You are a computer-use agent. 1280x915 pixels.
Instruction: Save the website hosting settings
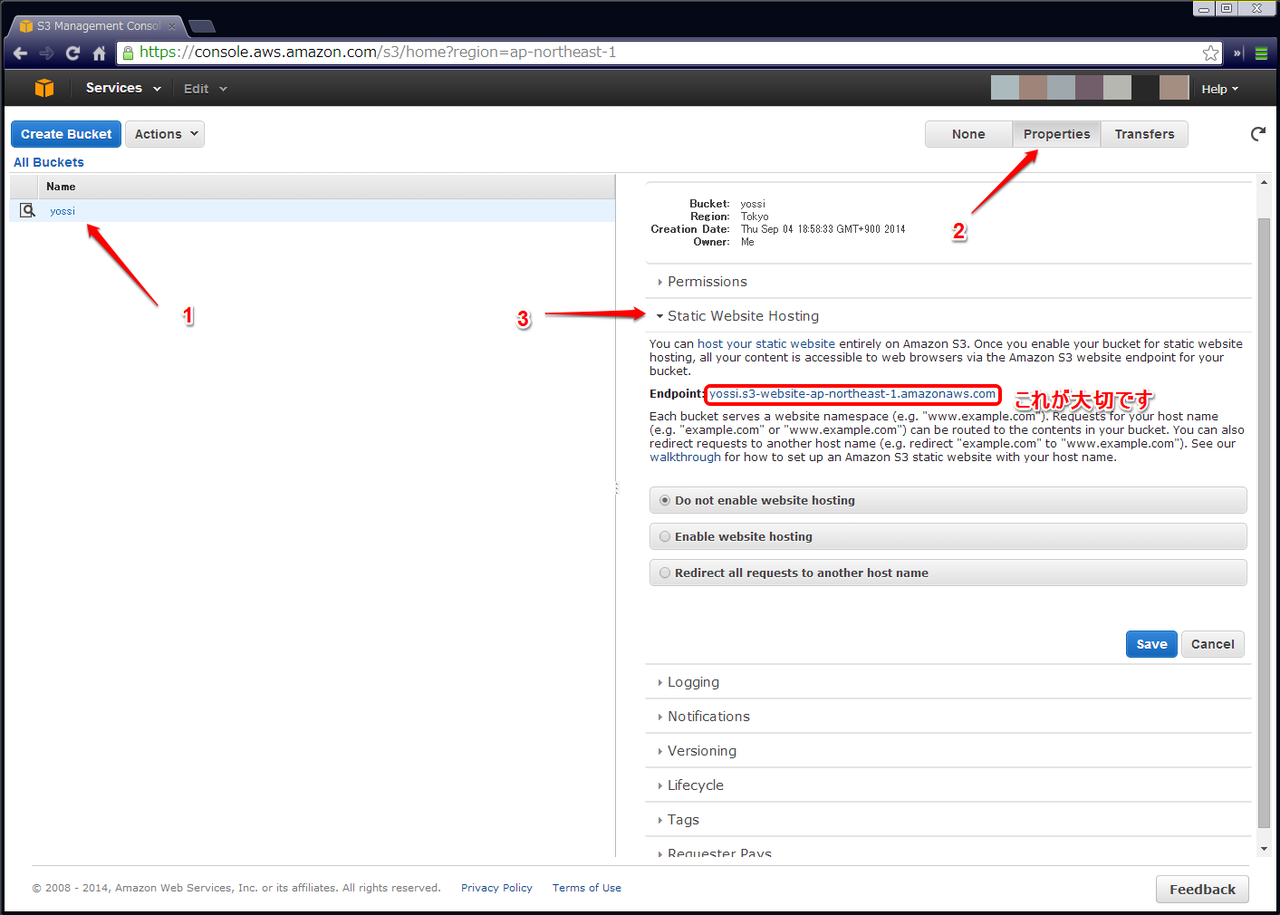(1151, 644)
